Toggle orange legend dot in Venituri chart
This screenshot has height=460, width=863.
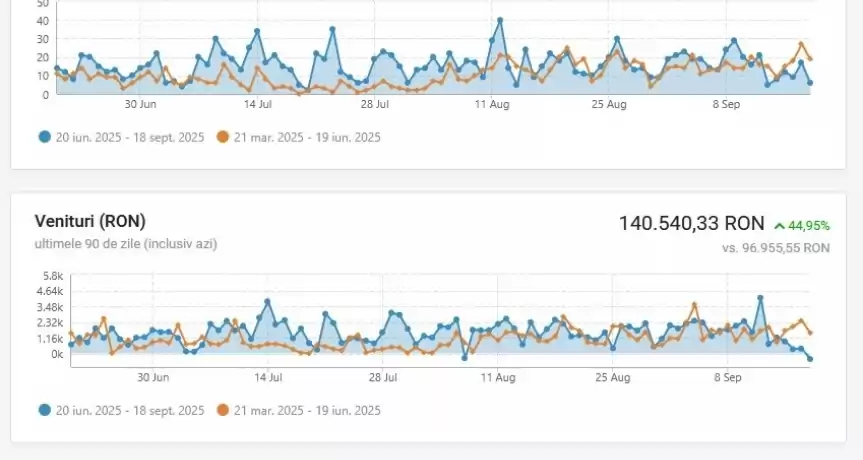coord(223,410)
